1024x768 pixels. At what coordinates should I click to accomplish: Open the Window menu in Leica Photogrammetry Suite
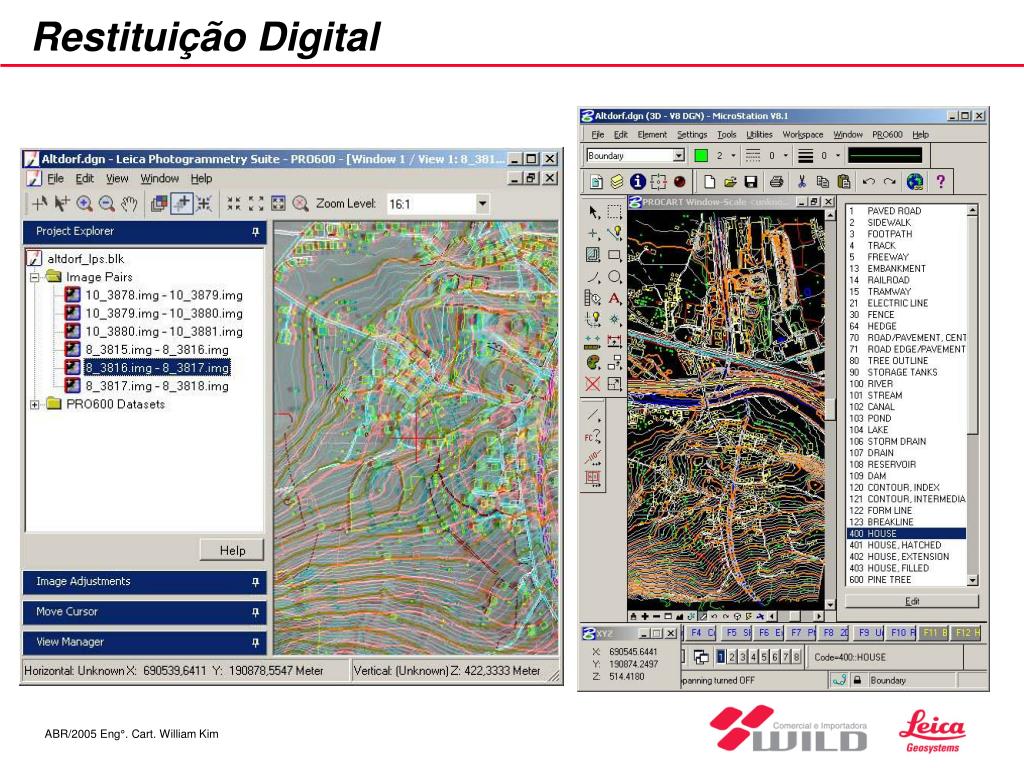pyautogui.click(x=159, y=178)
